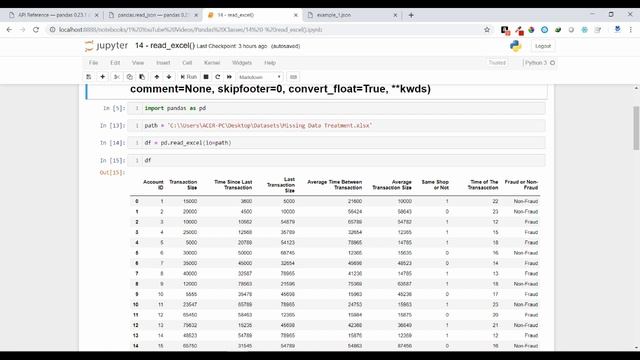Cut selected cells with scissors icon
The image size is (640, 360).
coord(117,77)
